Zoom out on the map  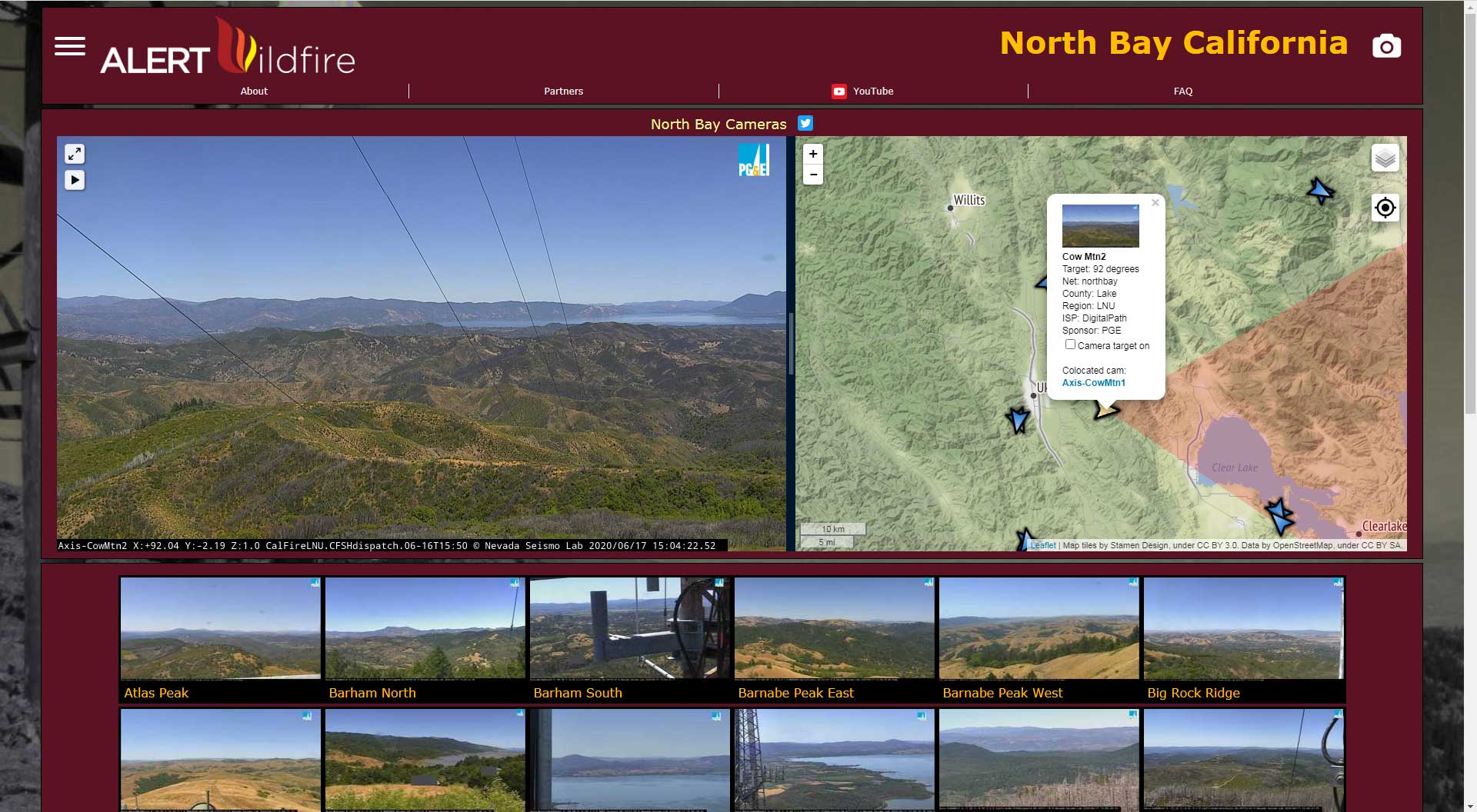tap(813, 175)
